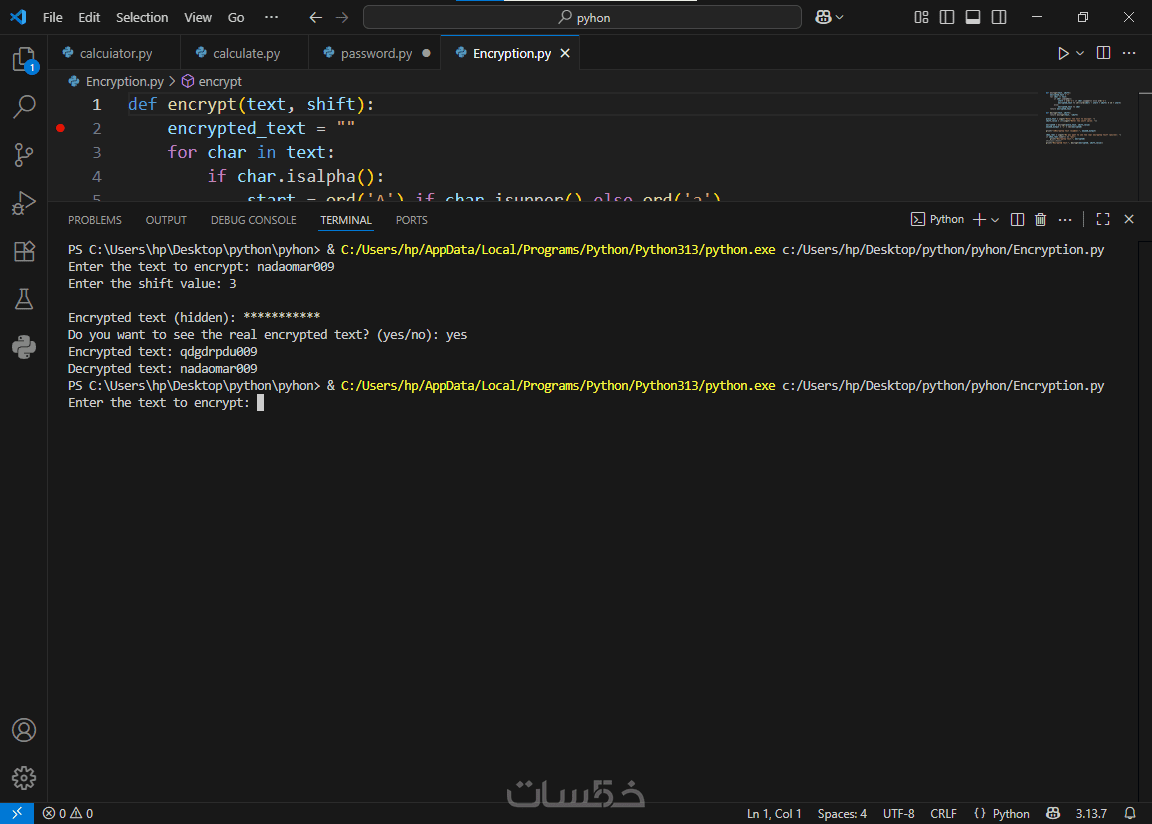Create new terminal with plus button
The width and height of the screenshot is (1152, 824).
pyautogui.click(x=979, y=220)
